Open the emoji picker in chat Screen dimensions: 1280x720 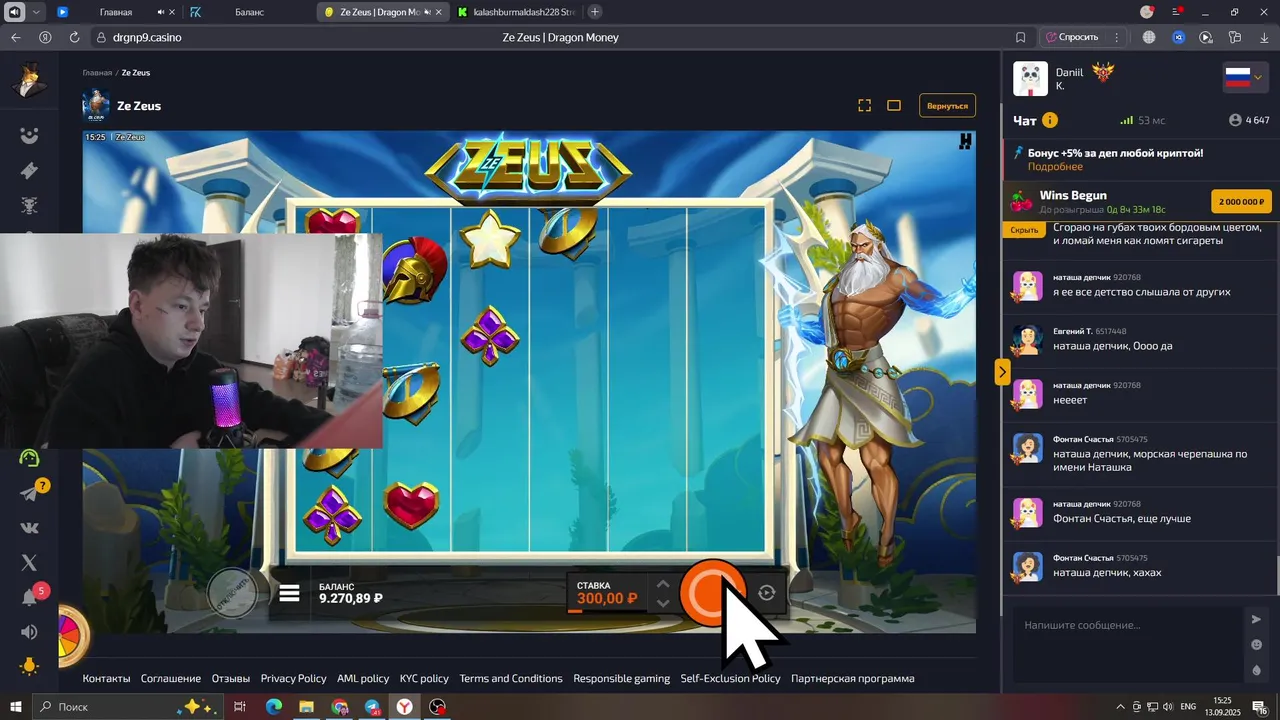tap(1257, 645)
